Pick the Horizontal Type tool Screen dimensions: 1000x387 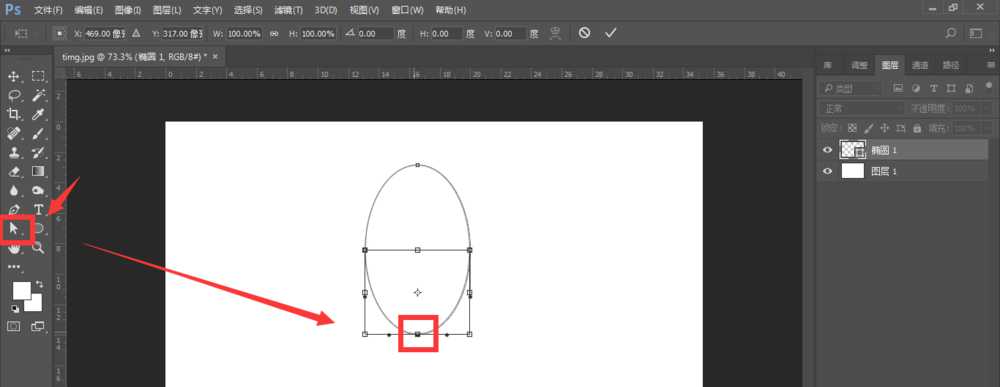point(38,209)
